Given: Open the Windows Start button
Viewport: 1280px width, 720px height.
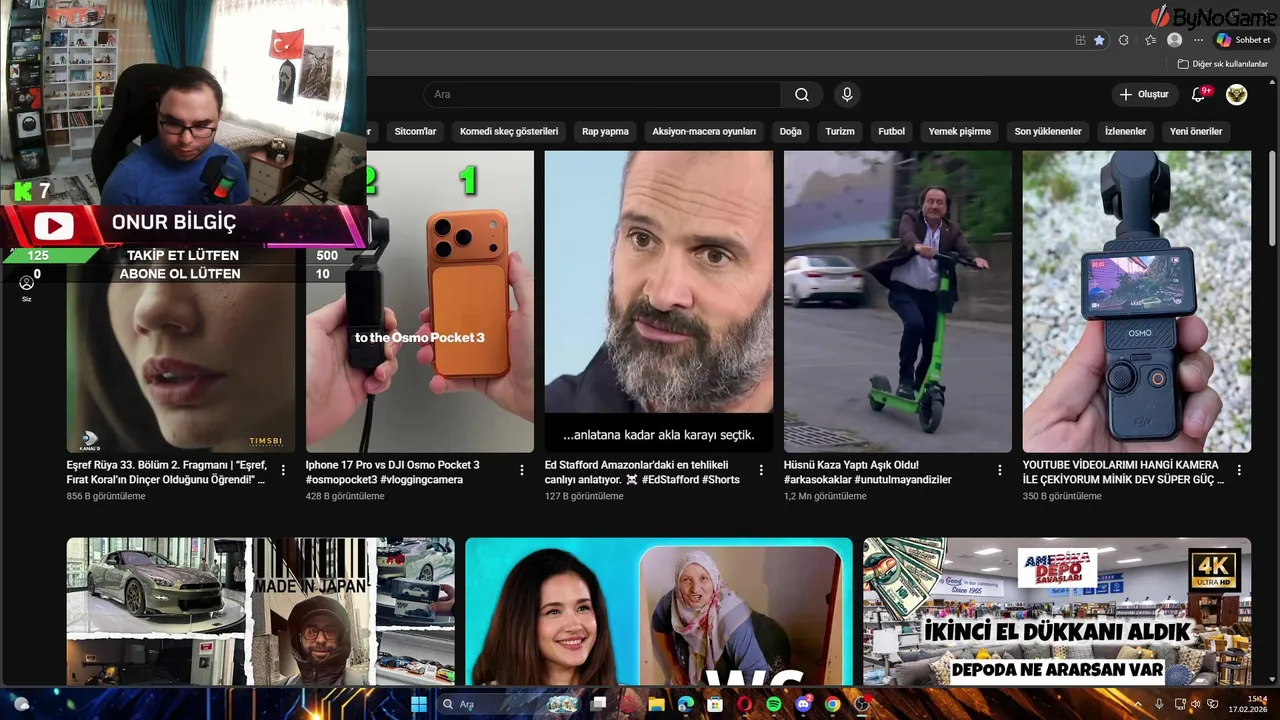Looking at the screenshot, I should point(418,704).
